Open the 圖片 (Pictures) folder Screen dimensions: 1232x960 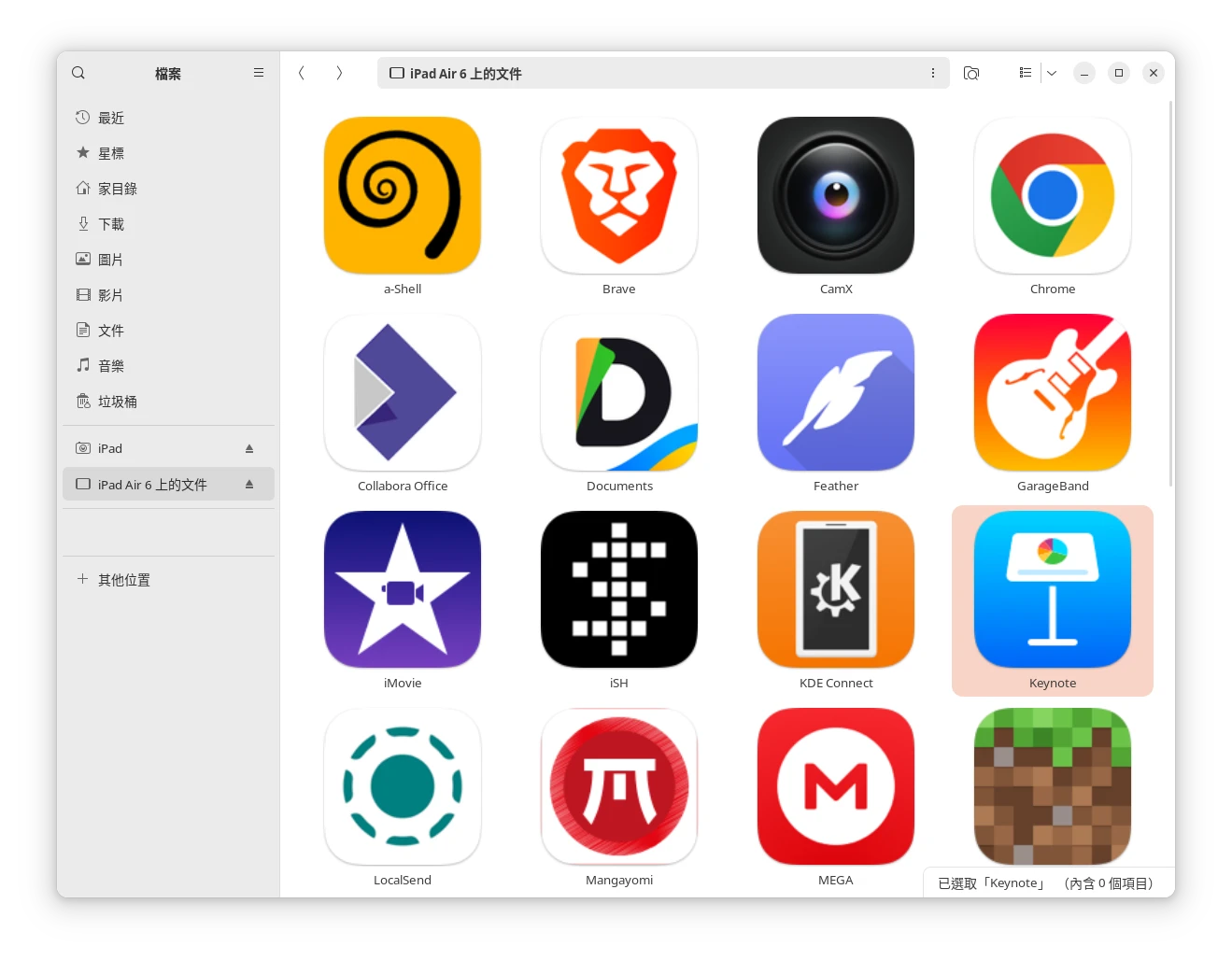tap(168, 260)
